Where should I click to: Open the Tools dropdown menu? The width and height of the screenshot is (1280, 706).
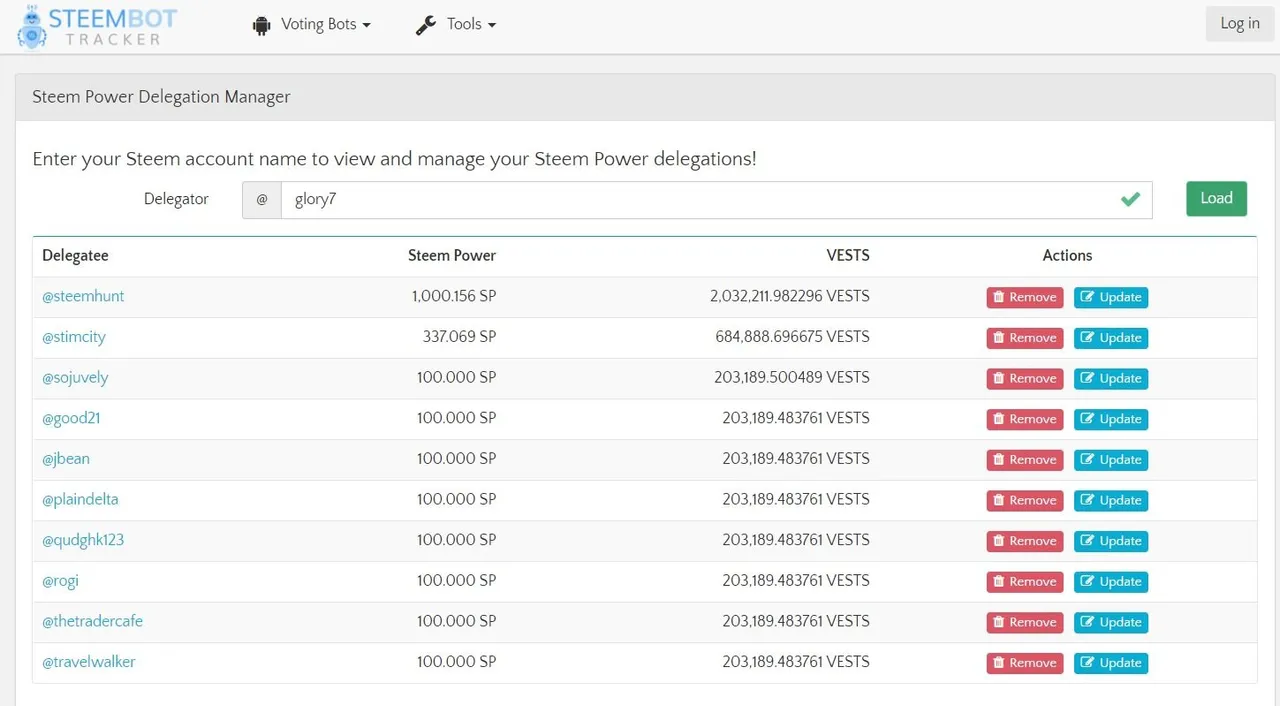(456, 25)
